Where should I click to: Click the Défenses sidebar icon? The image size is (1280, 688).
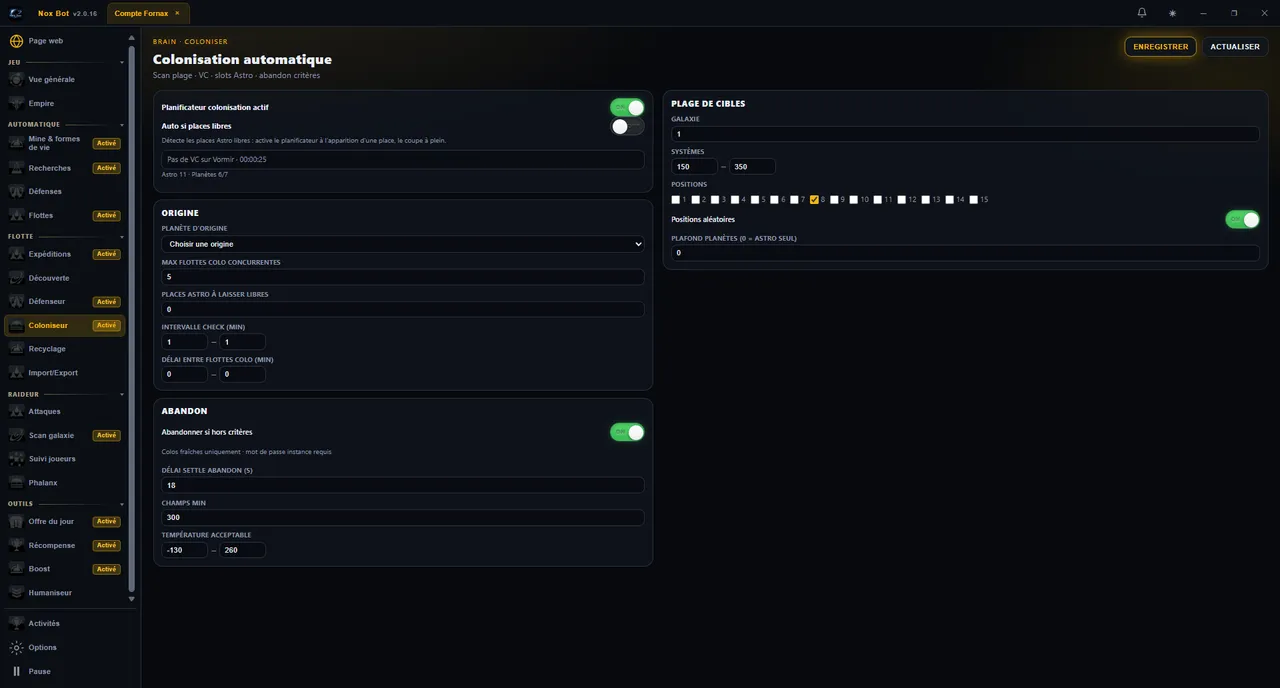(16, 191)
